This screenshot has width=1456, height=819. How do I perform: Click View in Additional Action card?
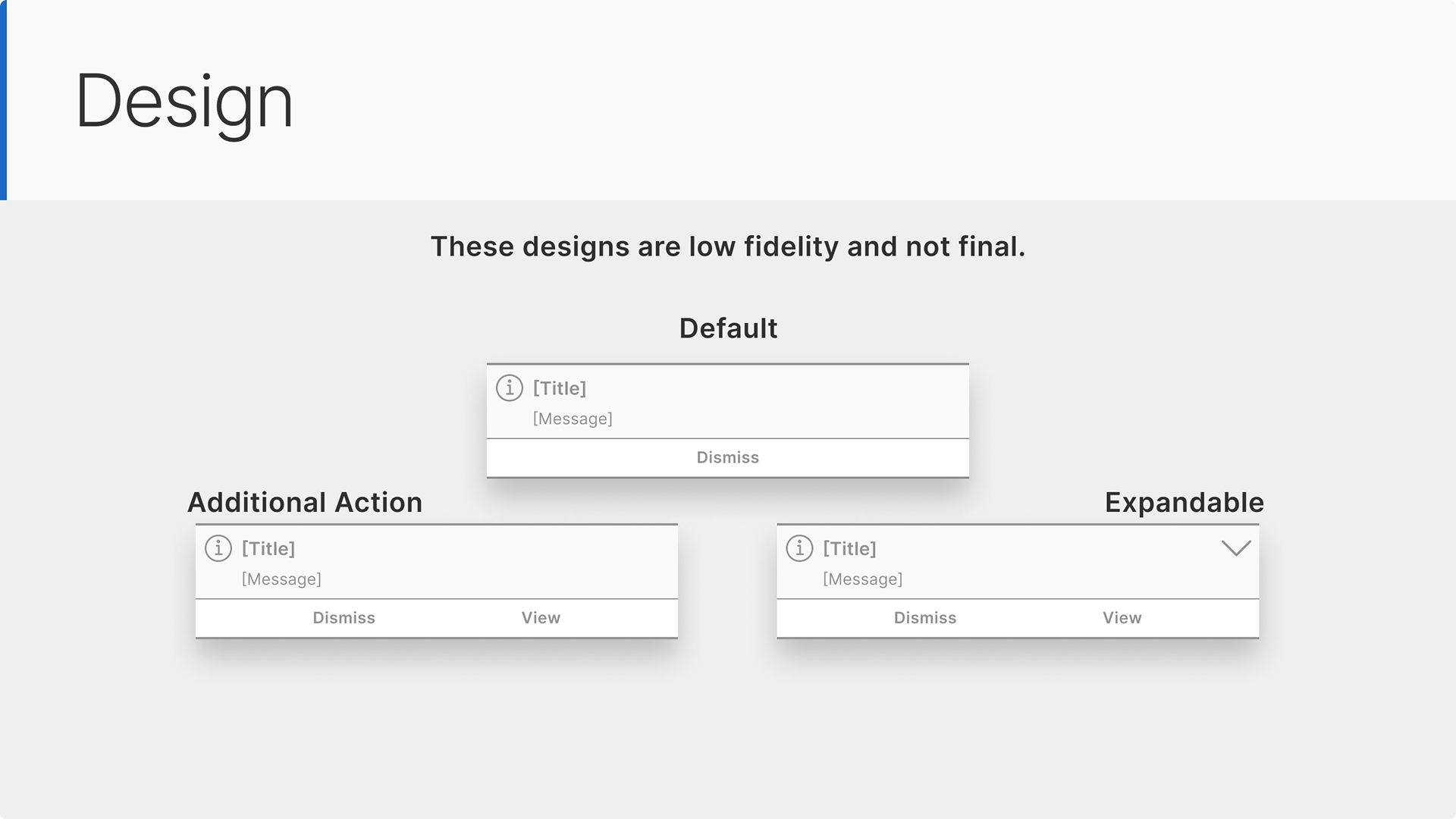(541, 618)
